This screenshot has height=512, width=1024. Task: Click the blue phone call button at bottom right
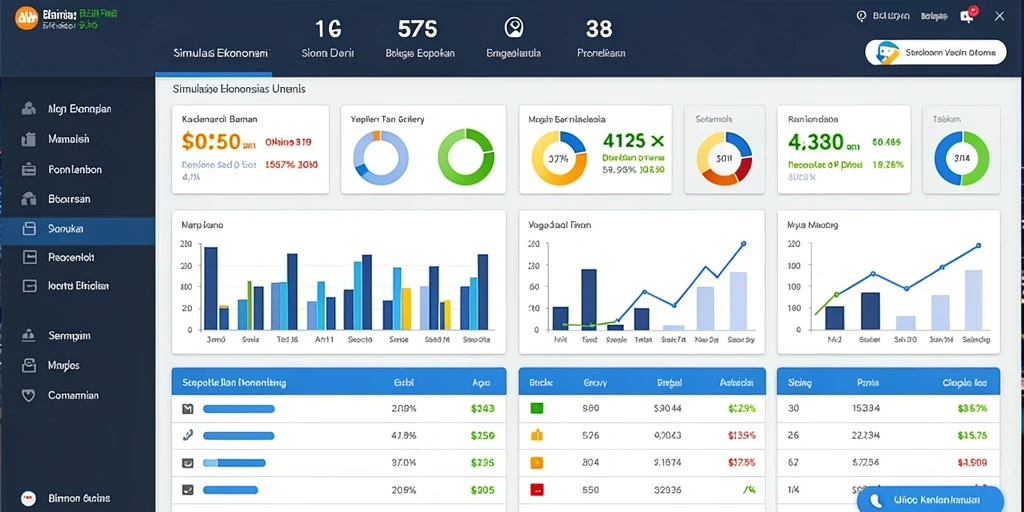coord(929,500)
